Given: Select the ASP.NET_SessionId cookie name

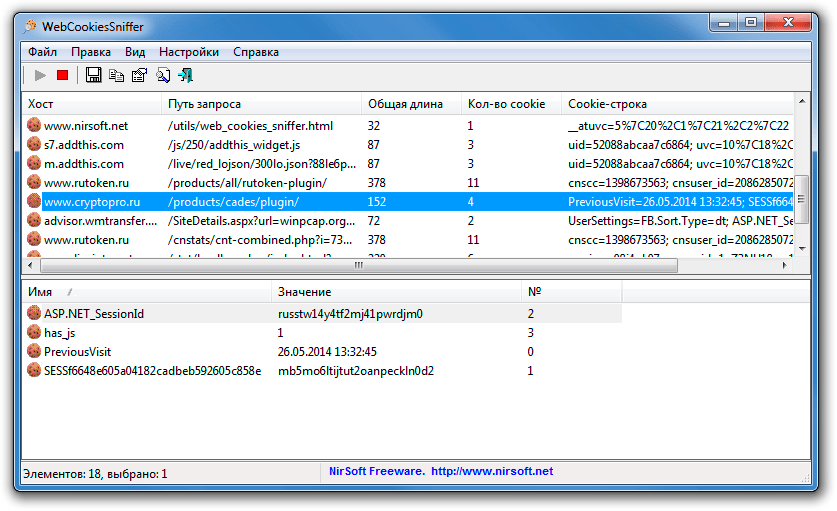Looking at the screenshot, I should tap(94, 313).
